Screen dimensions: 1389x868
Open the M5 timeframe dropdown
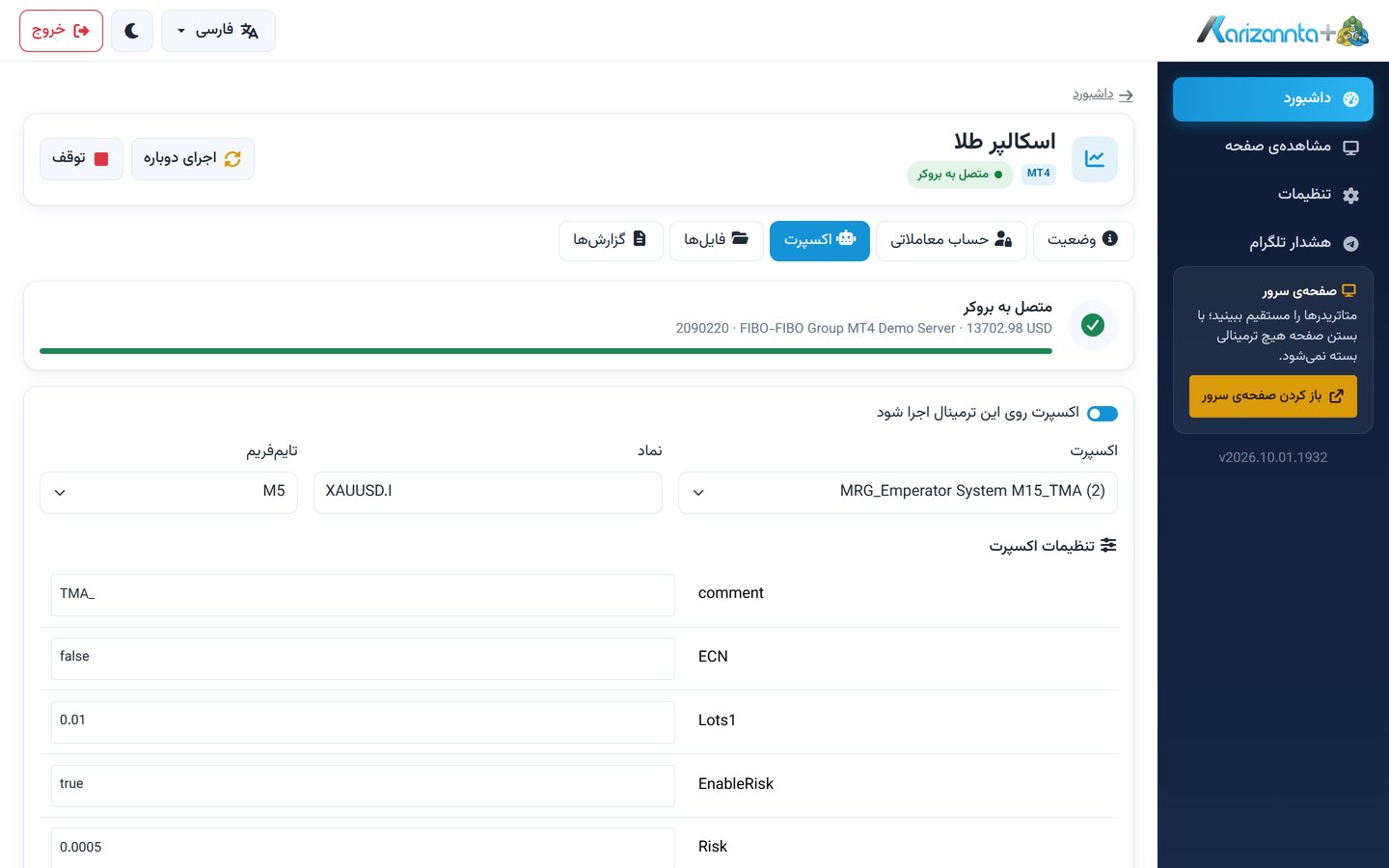click(169, 492)
